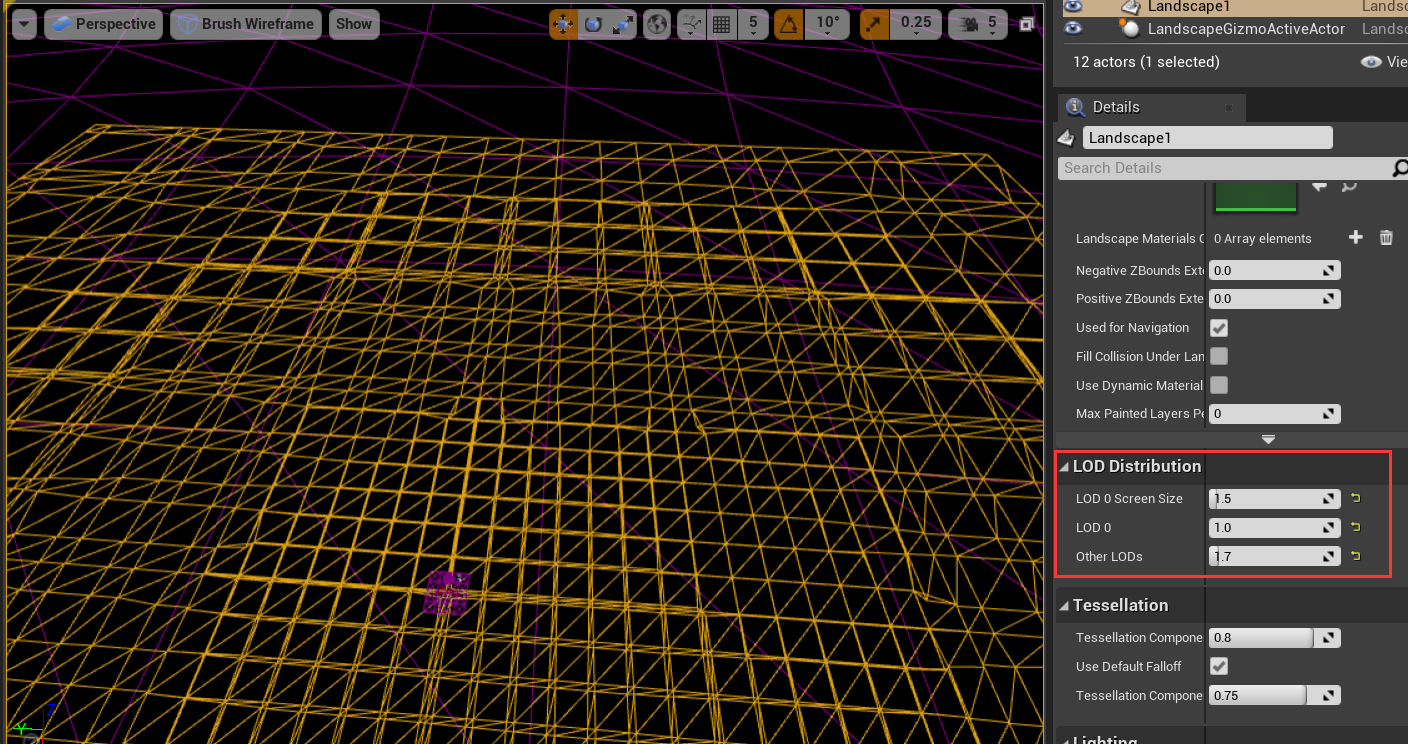
Task: Click the green landscape material thumbnail
Action: [1256, 197]
